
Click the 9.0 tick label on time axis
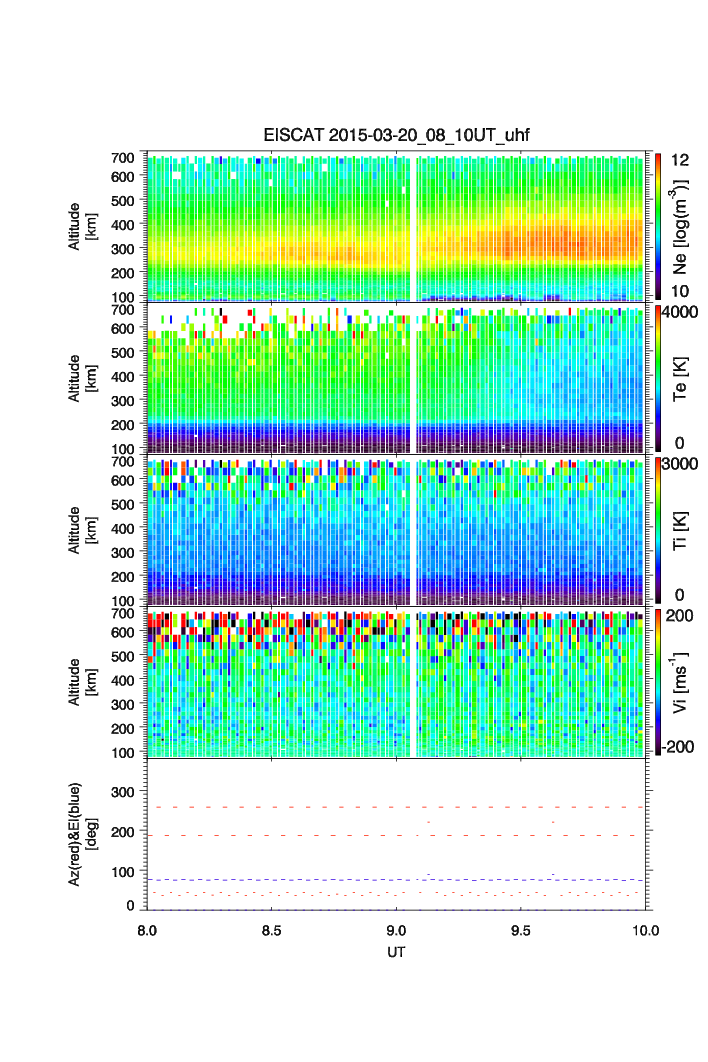pos(396,929)
